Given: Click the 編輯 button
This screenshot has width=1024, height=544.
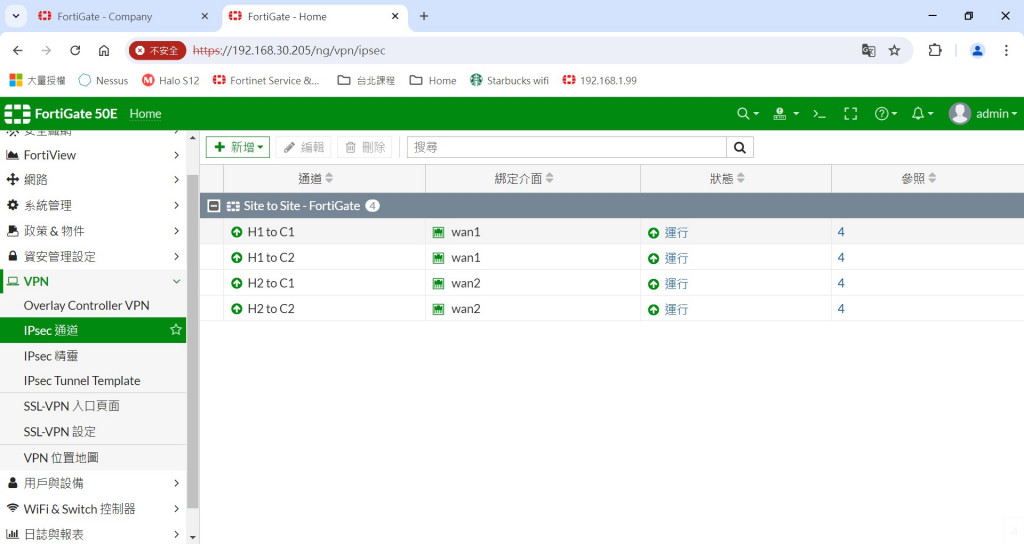Looking at the screenshot, I should point(304,148).
